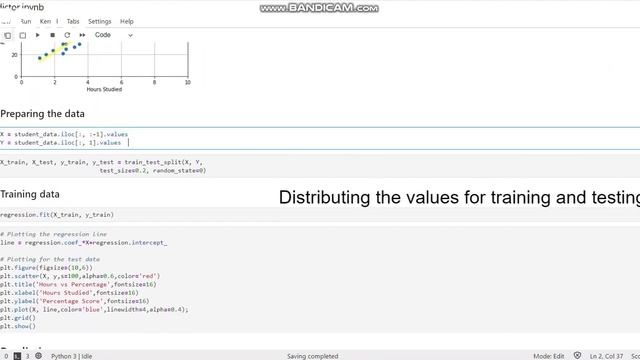The width and height of the screenshot is (640, 360).
Task: Click the plt.show() line
Action: coord(18,327)
